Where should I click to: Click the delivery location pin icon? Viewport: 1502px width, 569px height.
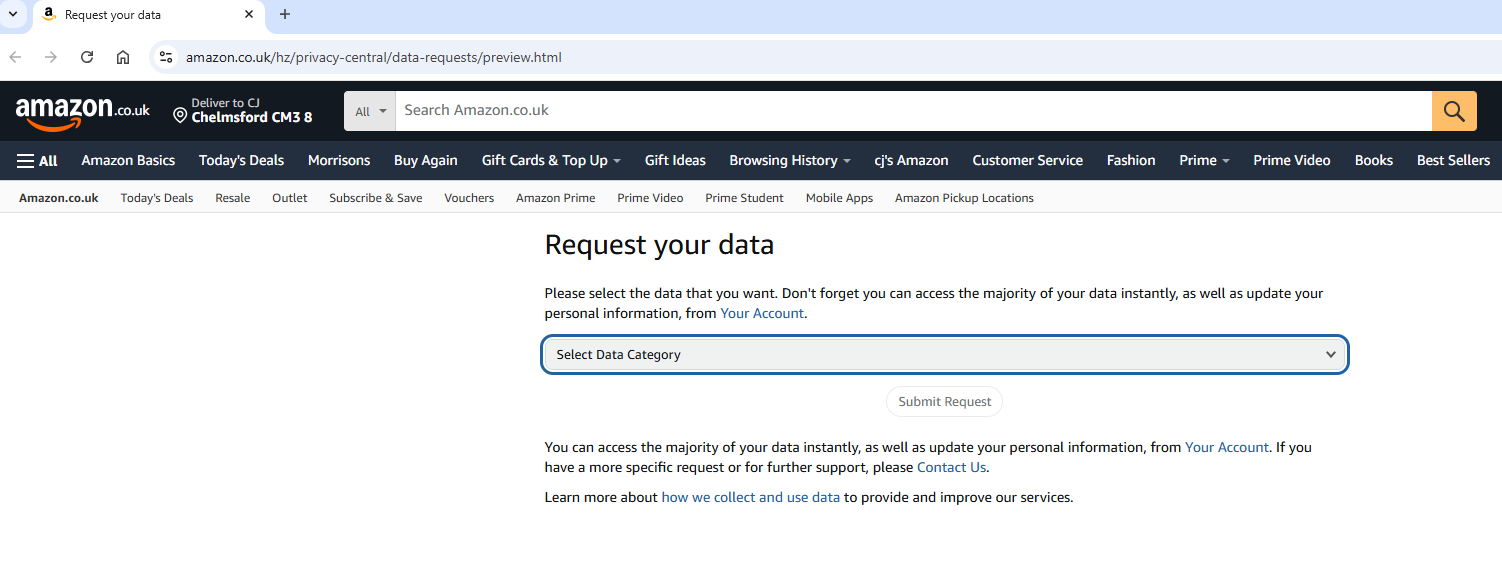coord(180,116)
